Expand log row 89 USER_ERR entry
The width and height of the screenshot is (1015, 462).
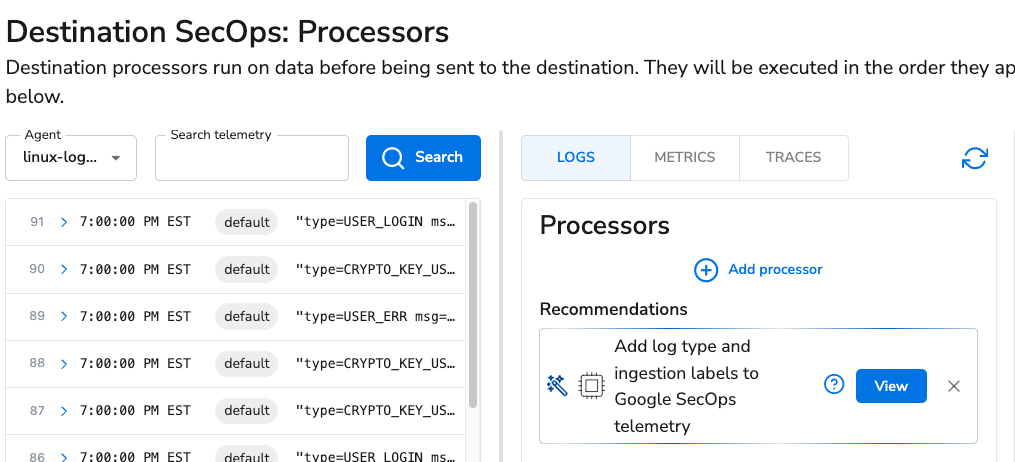click(x=64, y=316)
